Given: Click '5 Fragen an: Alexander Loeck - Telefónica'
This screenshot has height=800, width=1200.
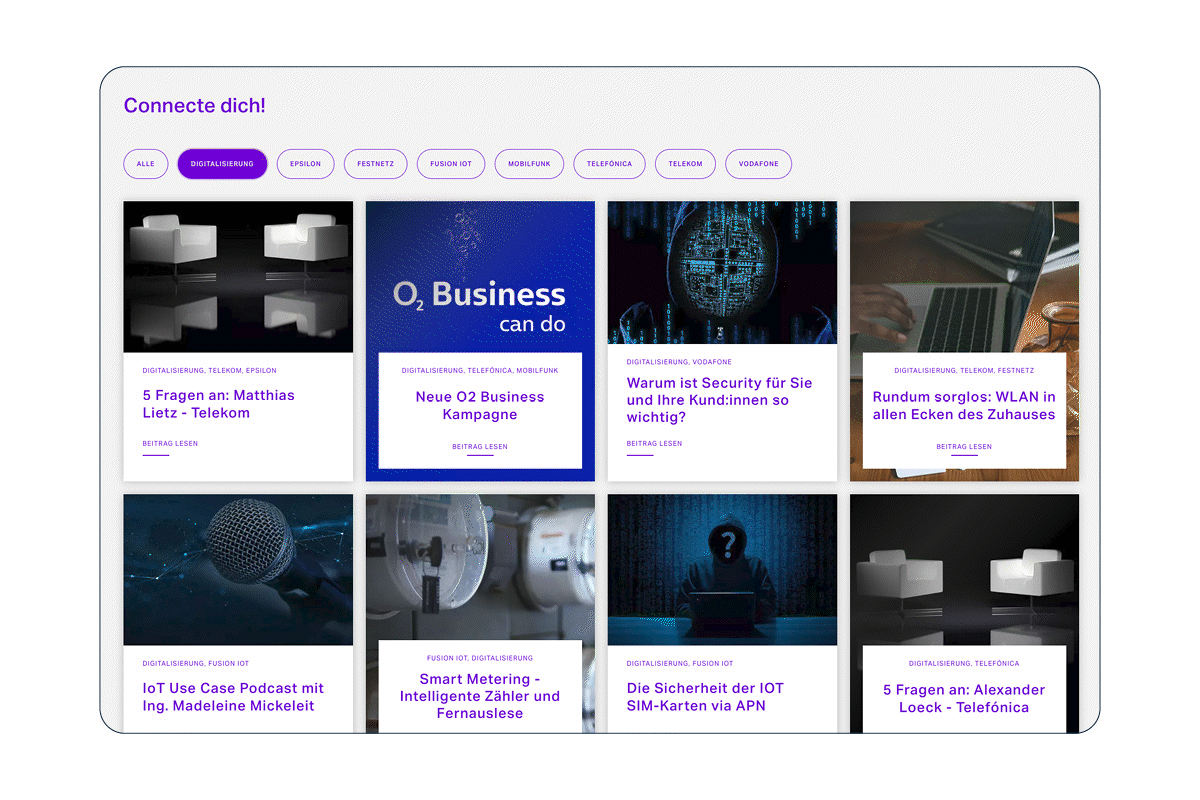Looking at the screenshot, I should click(964, 699).
